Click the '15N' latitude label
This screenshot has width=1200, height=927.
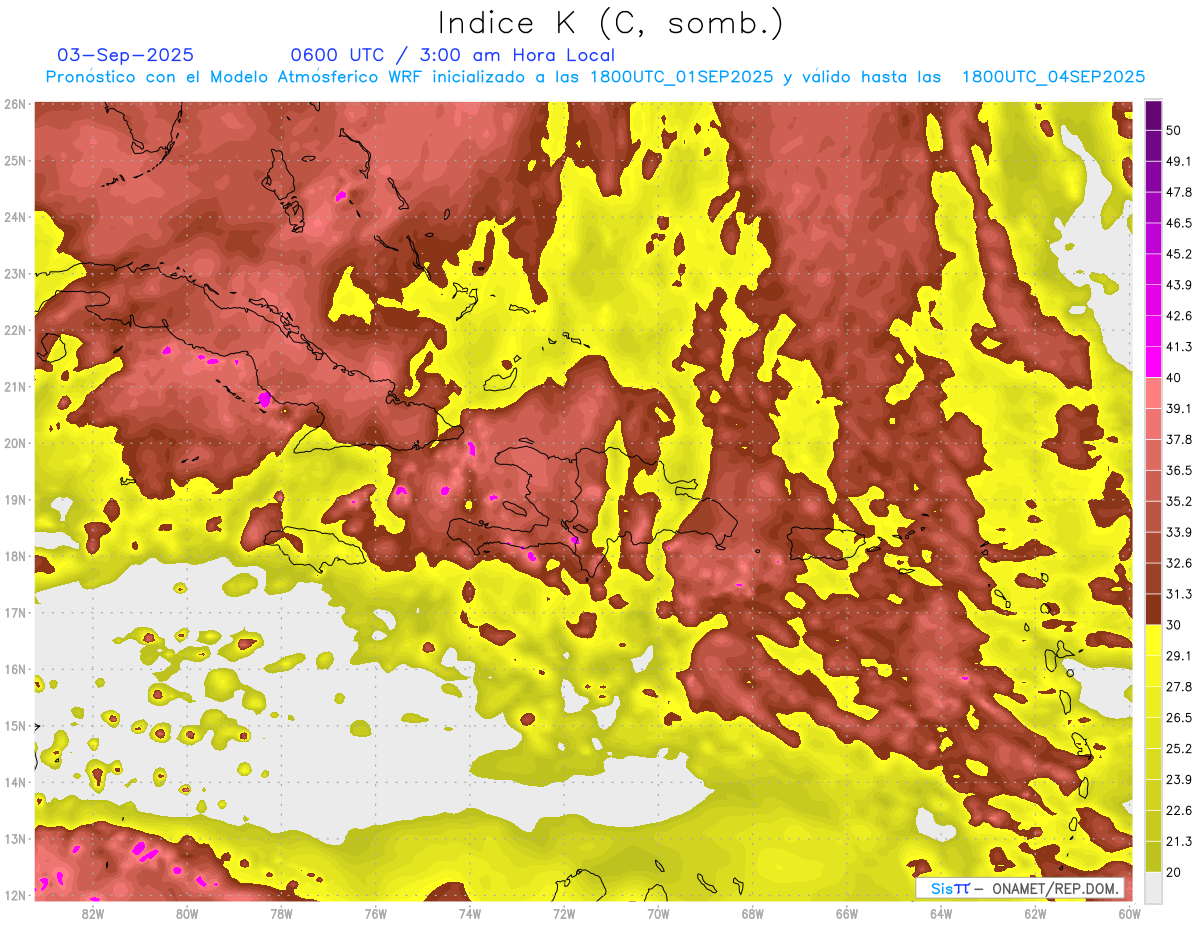[x=15, y=725]
